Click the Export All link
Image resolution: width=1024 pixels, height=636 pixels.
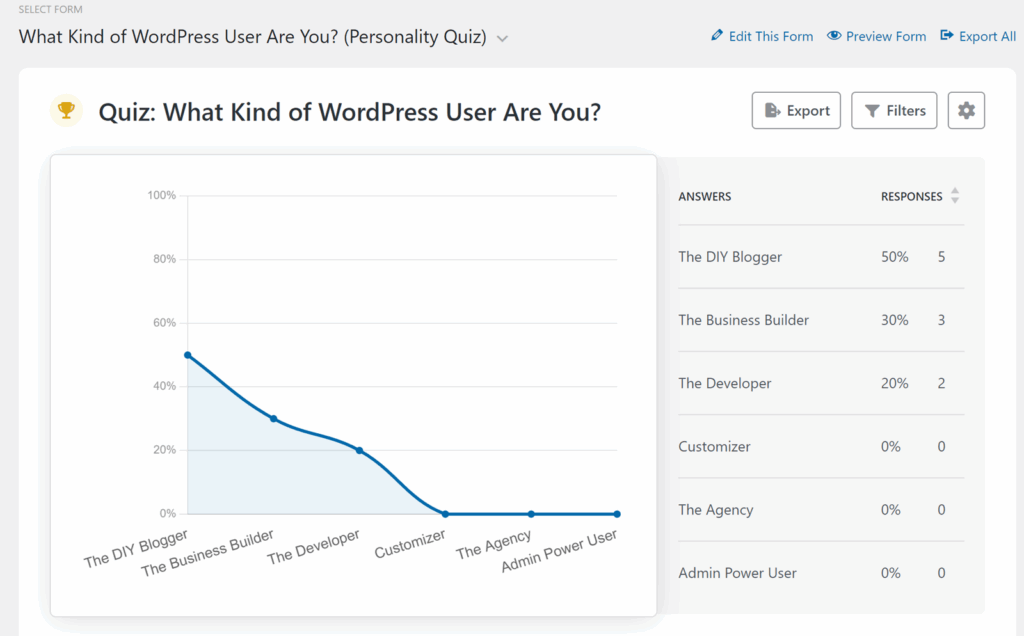click(986, 36)
